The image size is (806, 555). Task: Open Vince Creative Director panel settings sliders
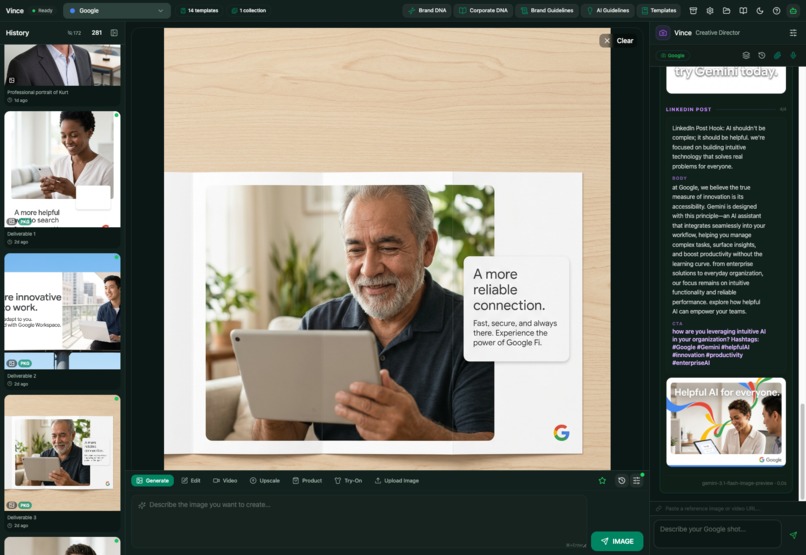pyautogui.click(x=793, y=32)
